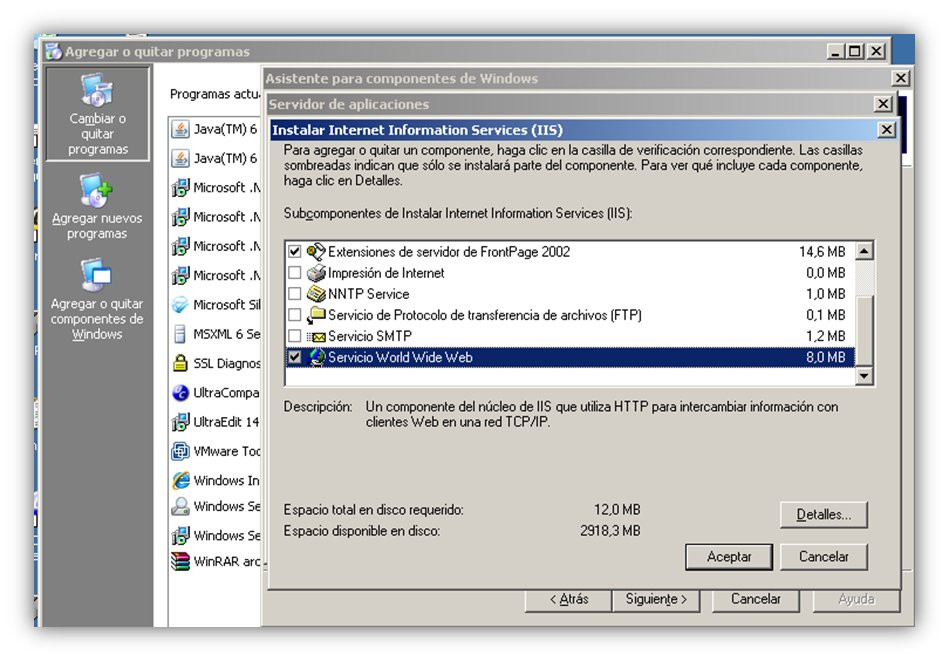Click the subcomponents list scroll up arrow
This screenshot has width=949, height=661.
864,251
